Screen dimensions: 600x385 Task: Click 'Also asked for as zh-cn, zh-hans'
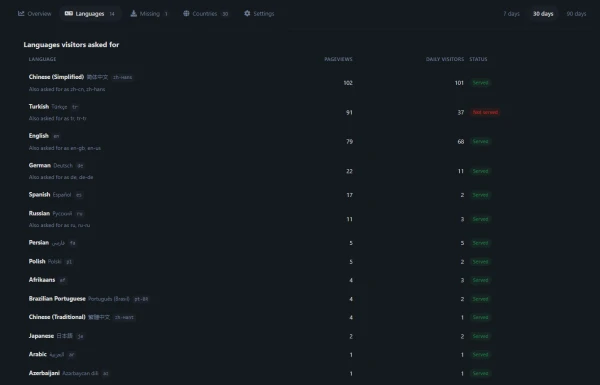coord(67,89)
